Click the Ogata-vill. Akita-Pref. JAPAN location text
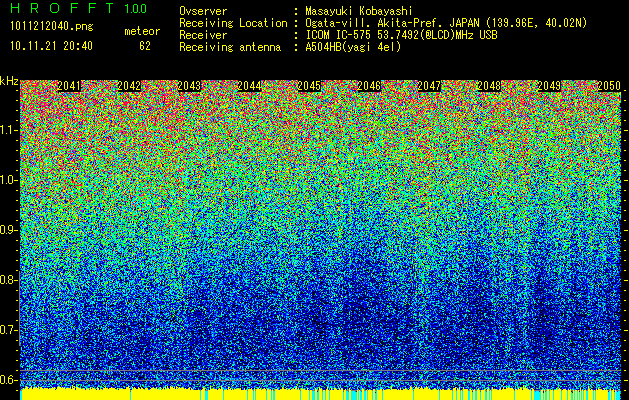This screenshot has width=629, height=400. tap(446, 23)
